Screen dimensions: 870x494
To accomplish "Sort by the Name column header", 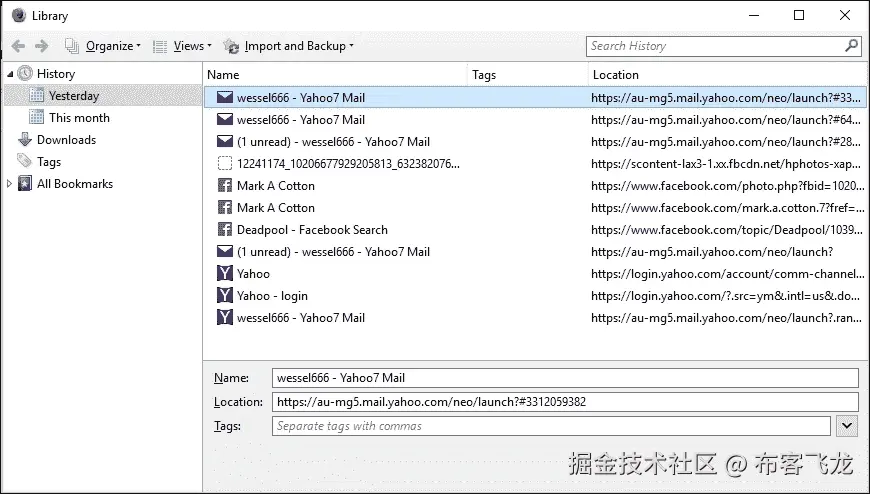I will pyautogui.click(x=335, y=75).
